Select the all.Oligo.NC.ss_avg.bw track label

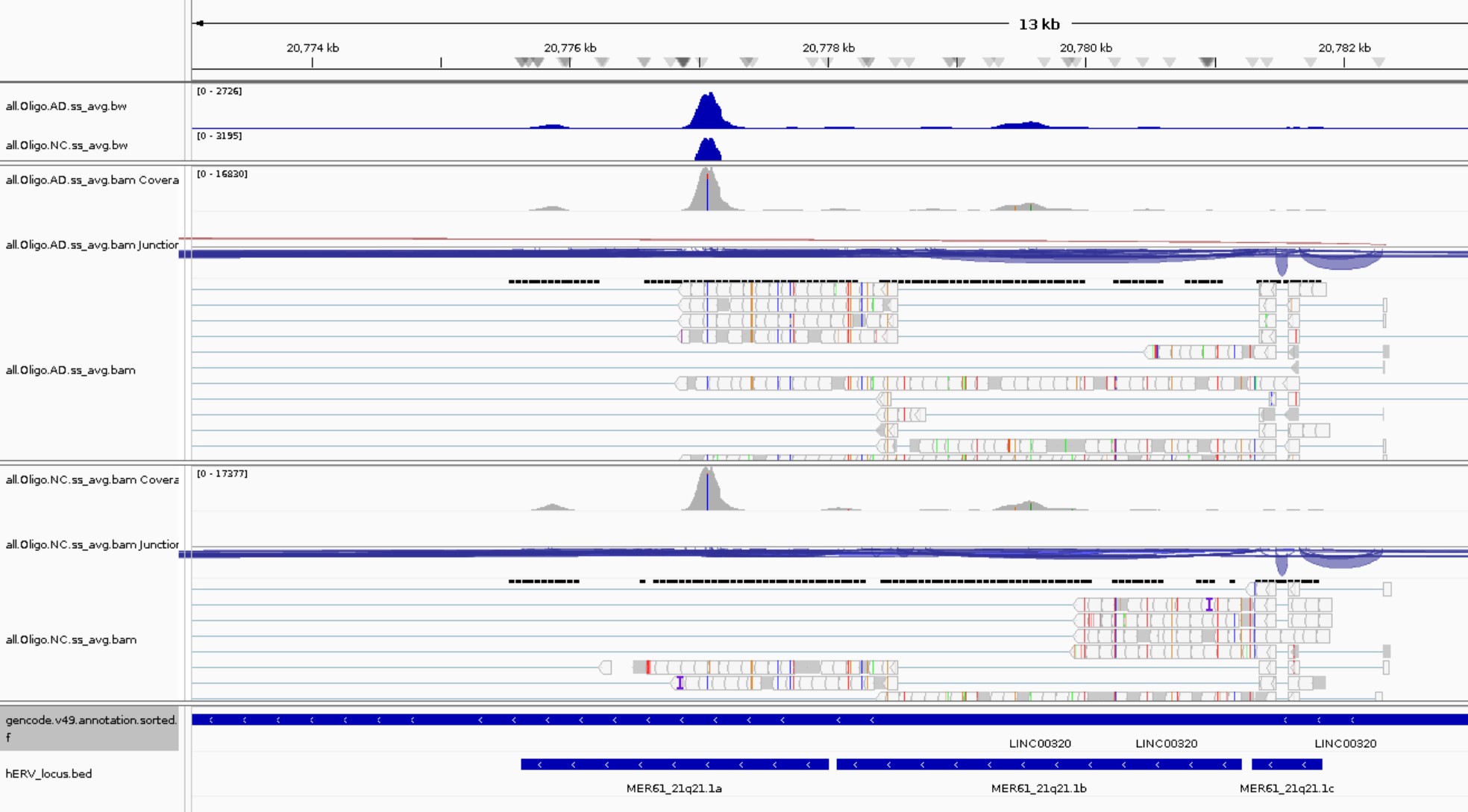(66, 145)
